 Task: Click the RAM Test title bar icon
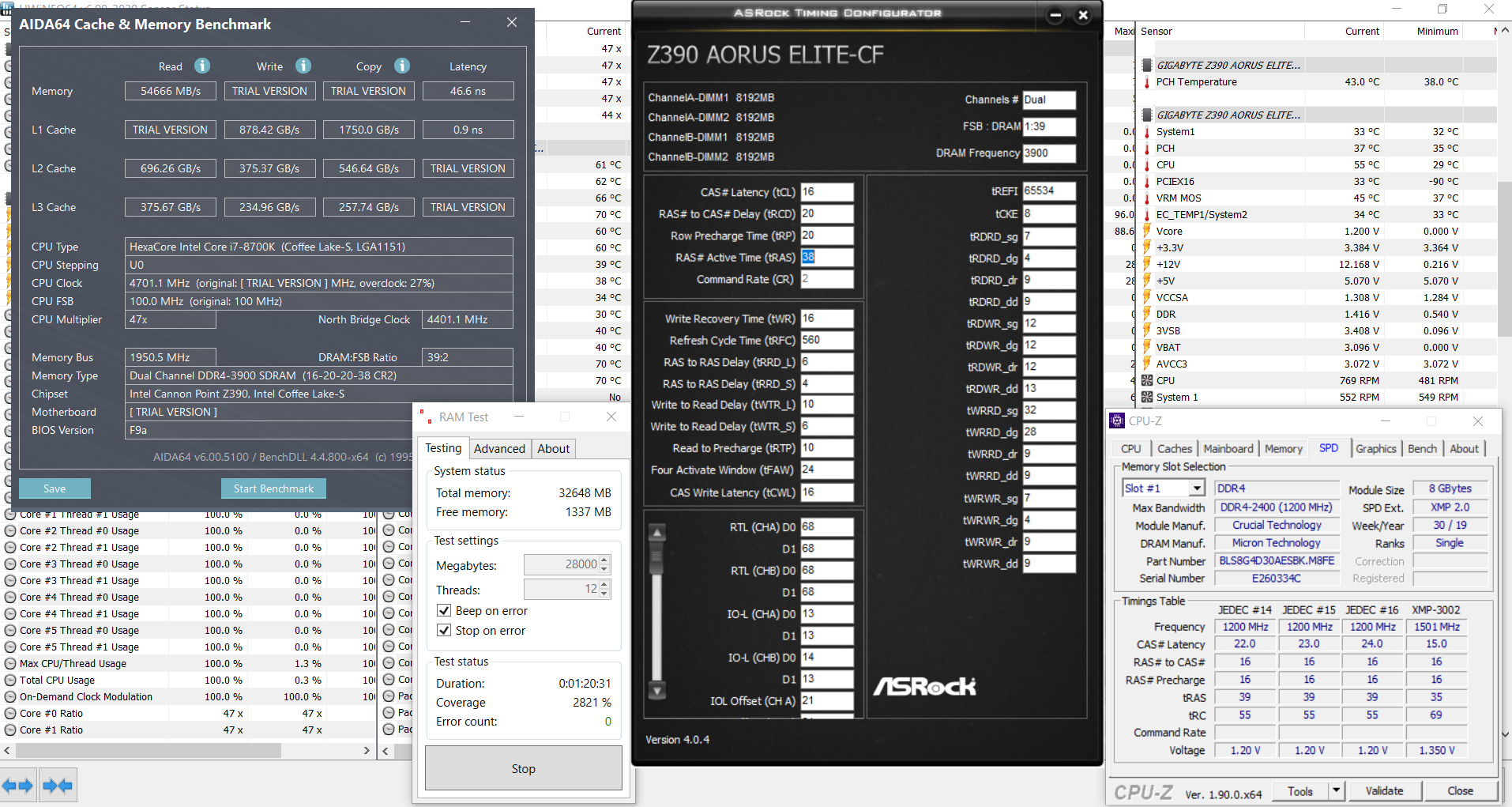tap(426, 417)
